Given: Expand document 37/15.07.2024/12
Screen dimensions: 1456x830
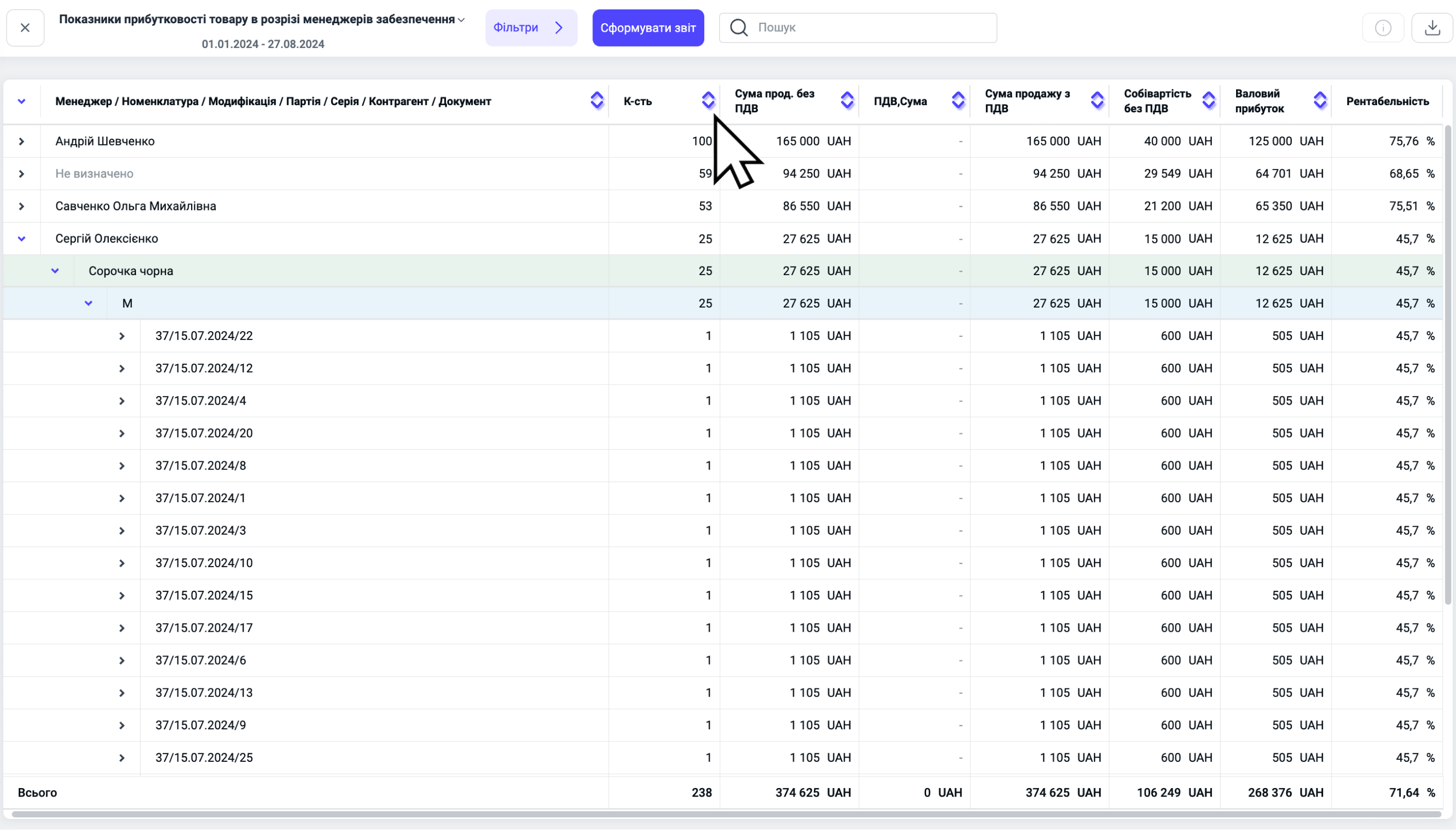Looking at the screenshot, I should [x=122, y=369].
